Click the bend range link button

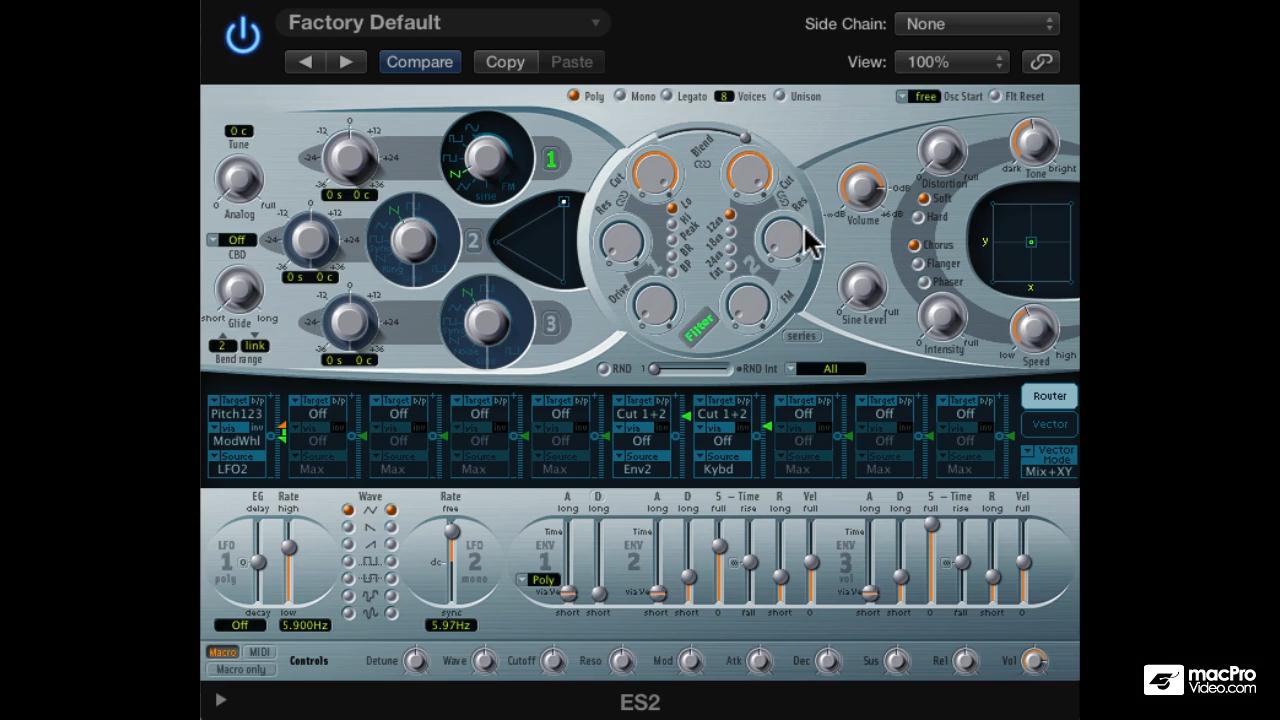(255, 346)
